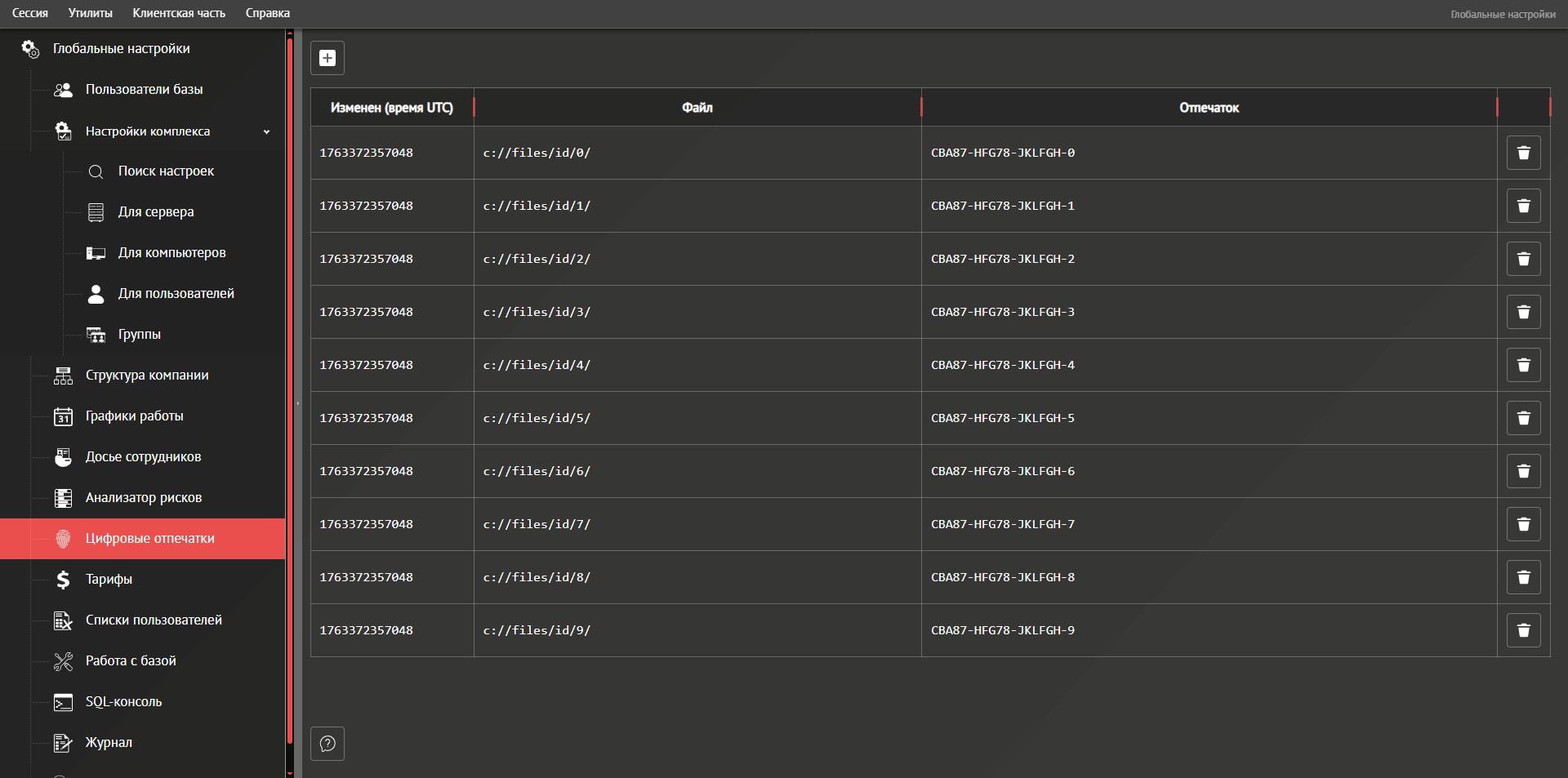This screenshot has height=778, width=1568.
Task: Select Пользователи базы in sidebar
Action: 144,90
